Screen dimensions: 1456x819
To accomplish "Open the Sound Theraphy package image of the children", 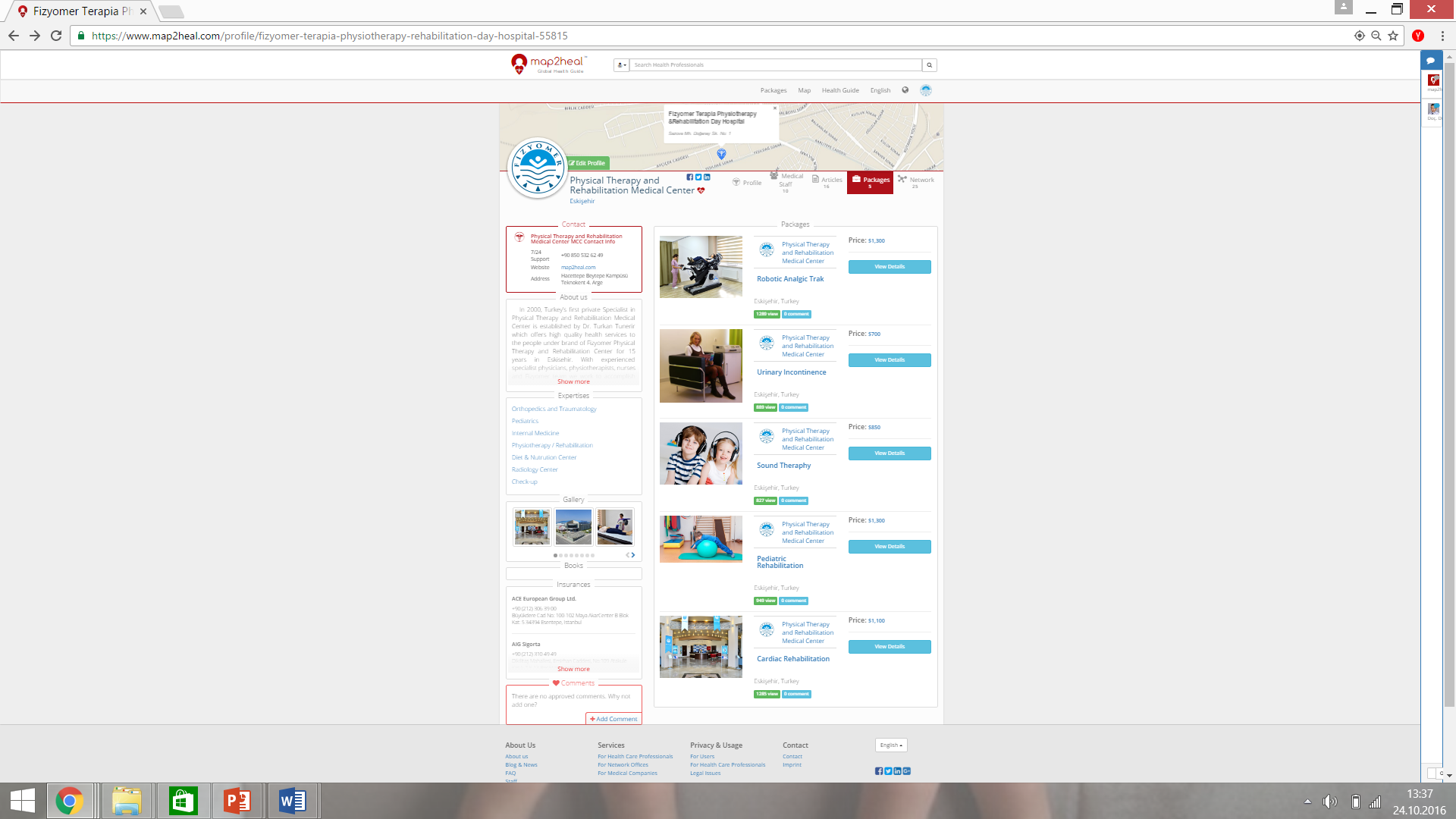I will [701, 453].
